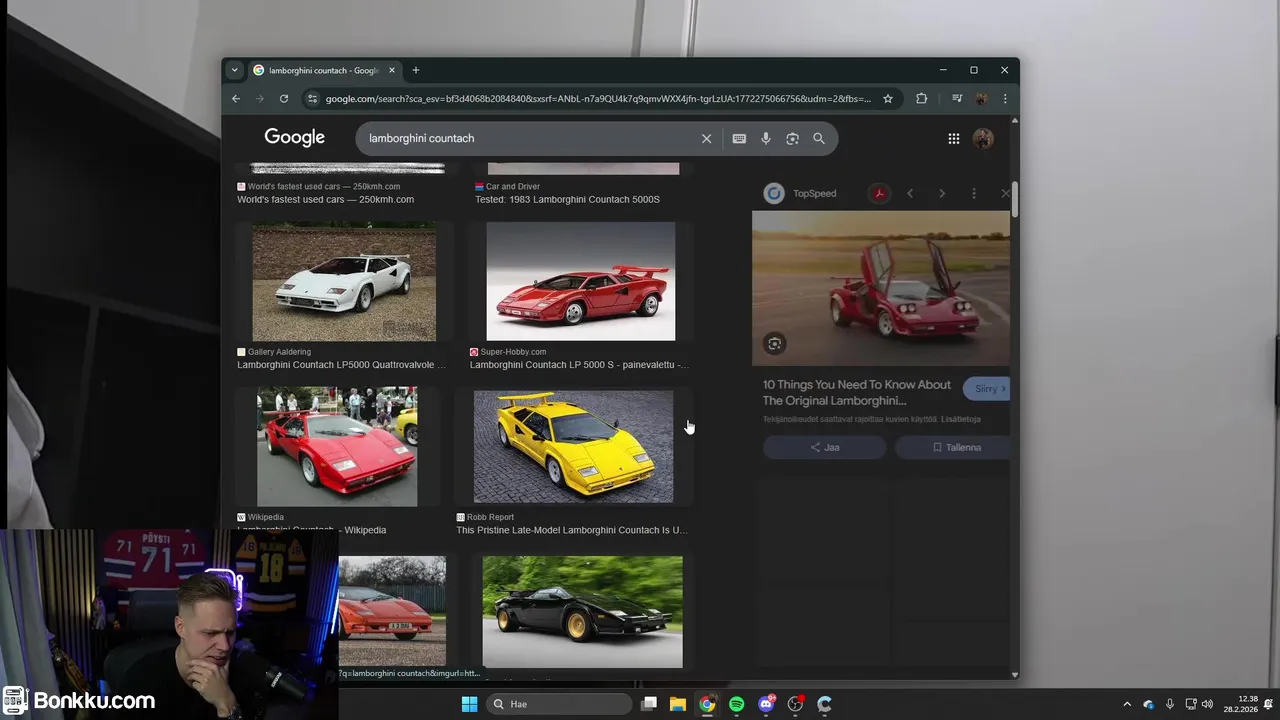Open Discord from the taskbar
This screenshot has width=1280, height=720.
766,704
